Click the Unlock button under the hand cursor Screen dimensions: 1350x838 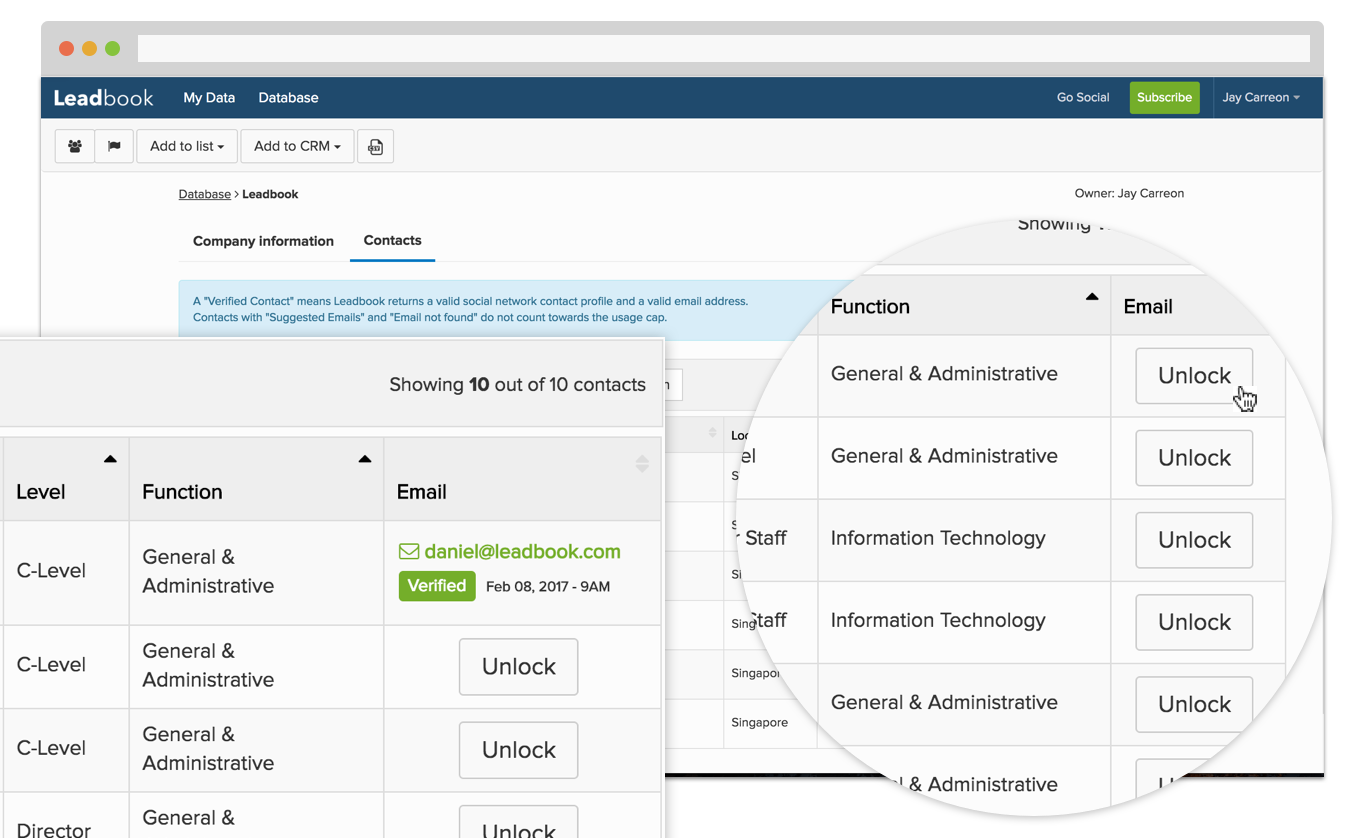point(1194,376)
